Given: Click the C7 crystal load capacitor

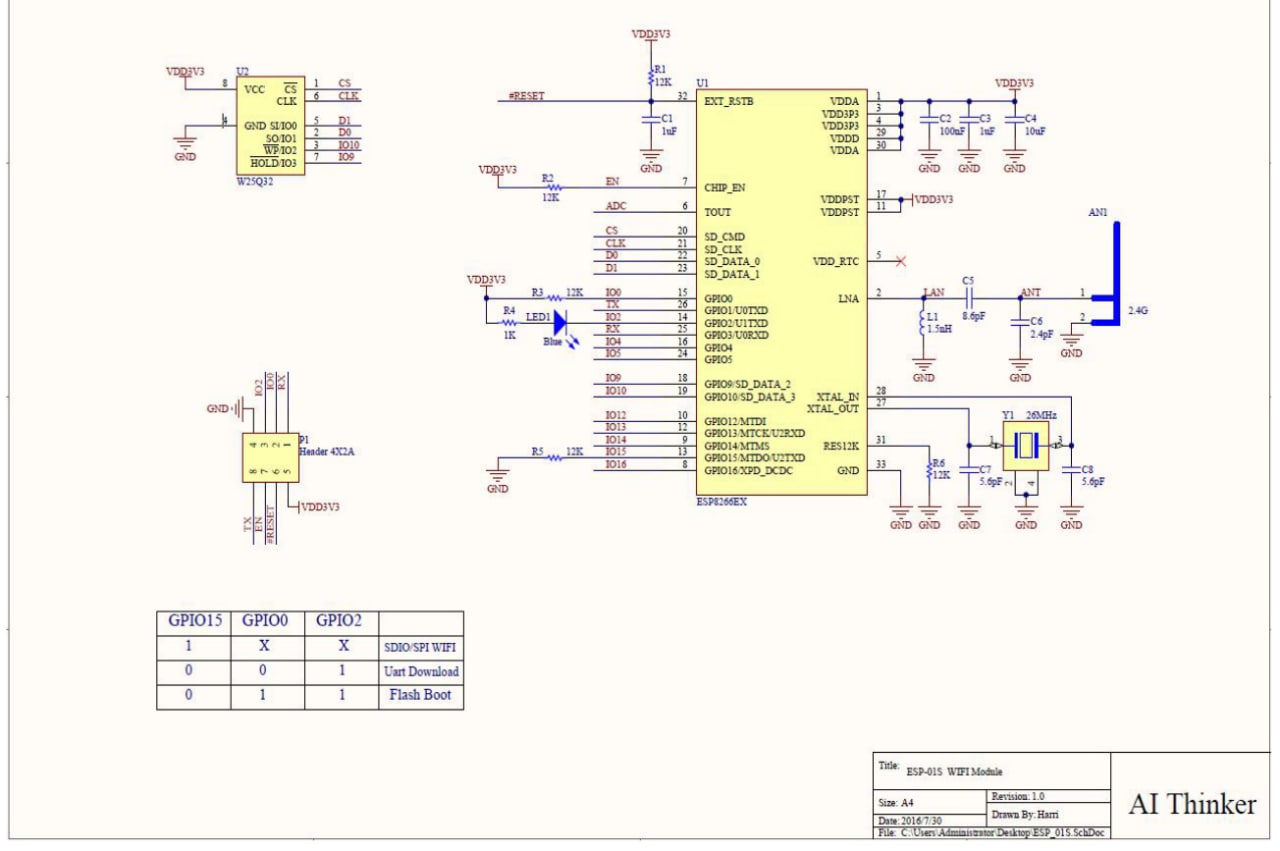Looking at the screenshot, I should (x=968, y=469).
